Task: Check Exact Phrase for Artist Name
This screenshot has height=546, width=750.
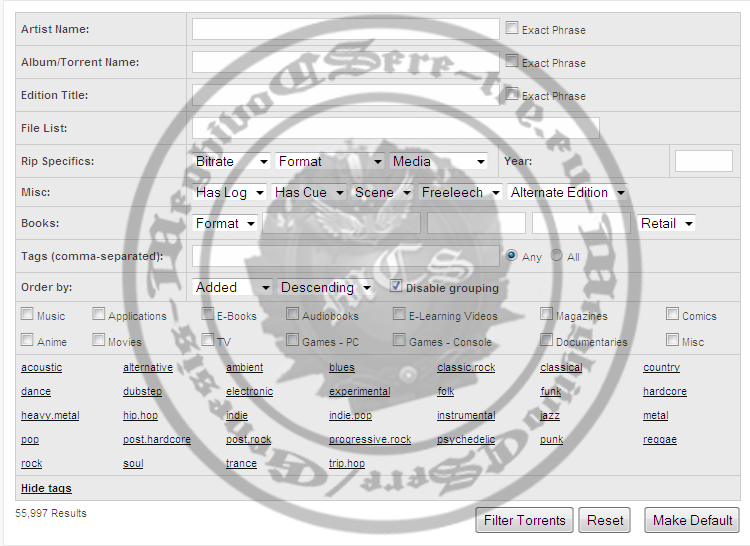Action: point(512,28)
